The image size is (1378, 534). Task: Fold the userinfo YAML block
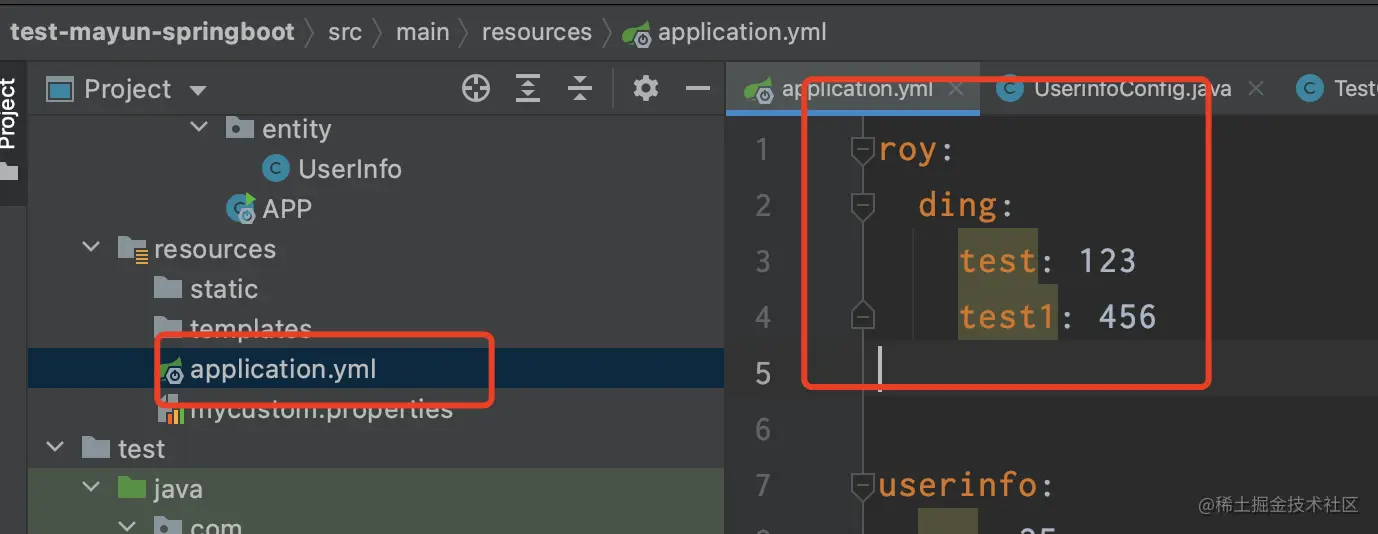pyautogui.click(x=862, y=486)
